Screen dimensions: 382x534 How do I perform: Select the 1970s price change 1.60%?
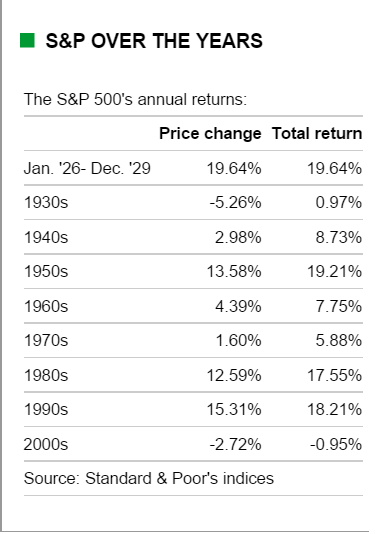238,340
